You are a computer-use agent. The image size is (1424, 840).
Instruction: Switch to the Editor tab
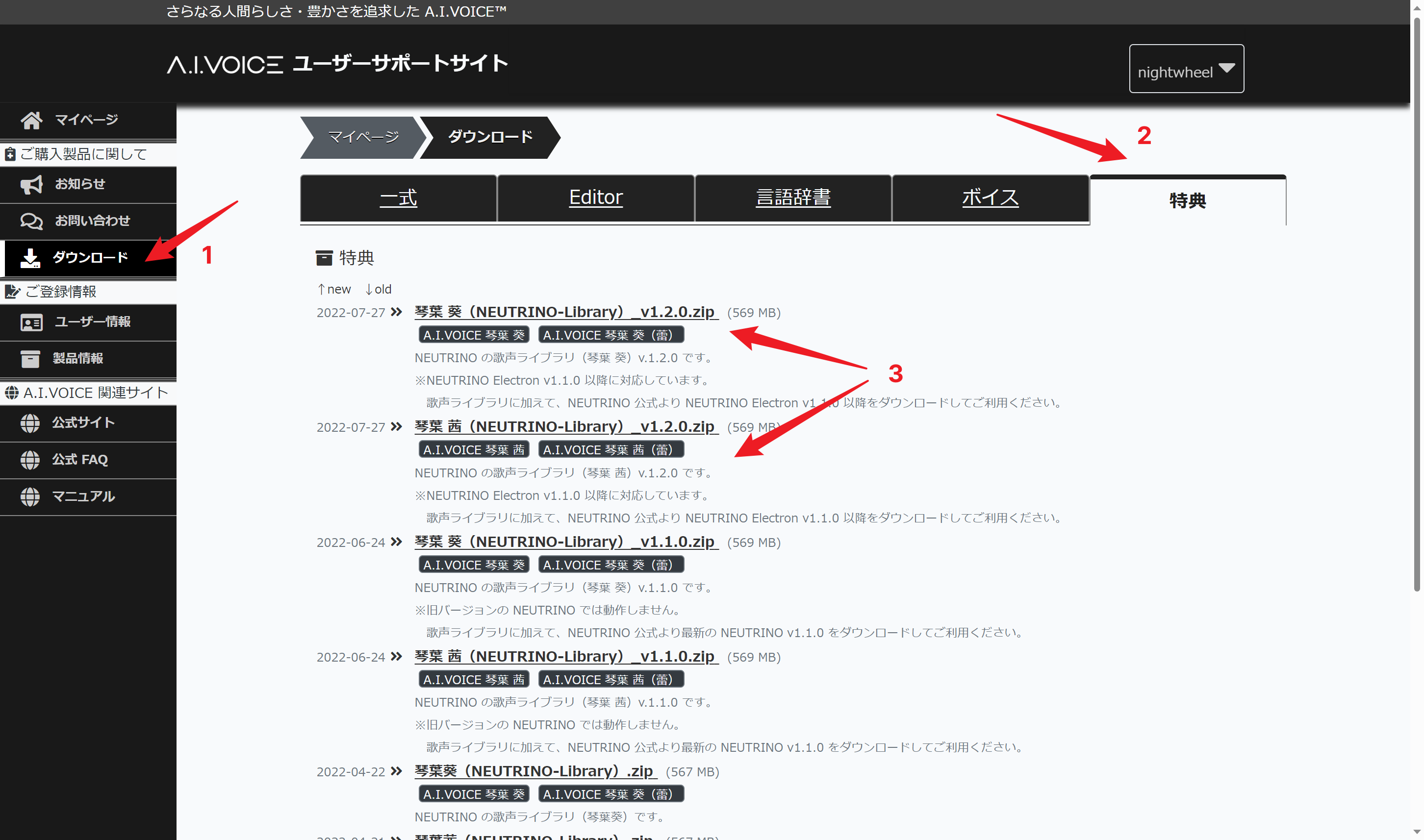[596, 198]
